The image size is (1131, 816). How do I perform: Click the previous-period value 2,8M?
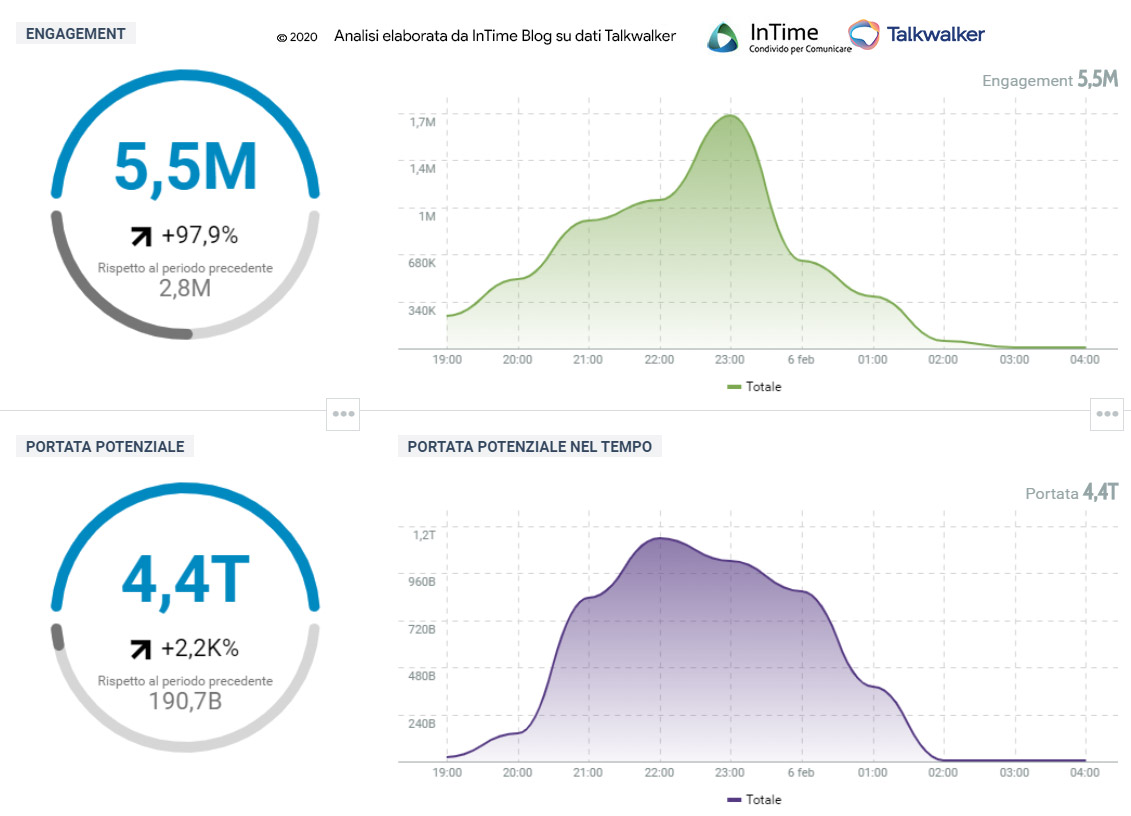(185, 289)
